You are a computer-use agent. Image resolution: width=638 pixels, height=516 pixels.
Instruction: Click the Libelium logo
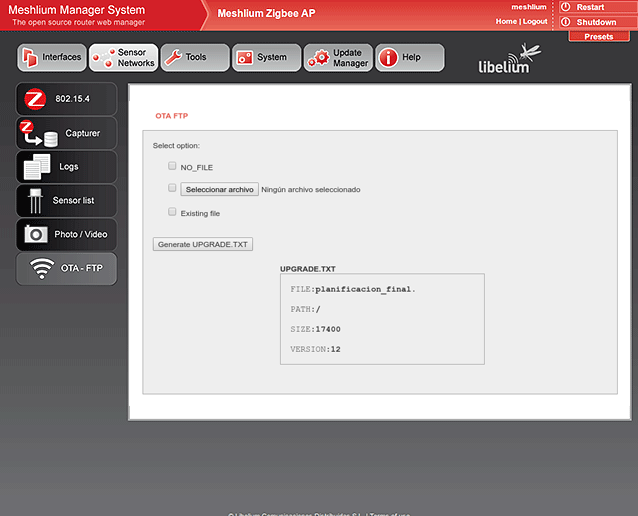click(x=509, y=59)
